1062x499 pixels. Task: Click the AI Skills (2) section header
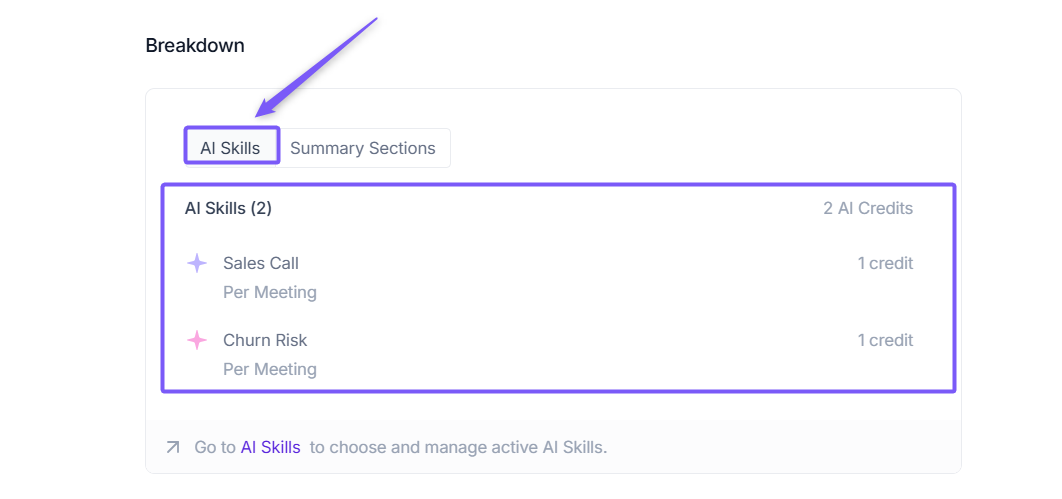[x=228, y=209]
